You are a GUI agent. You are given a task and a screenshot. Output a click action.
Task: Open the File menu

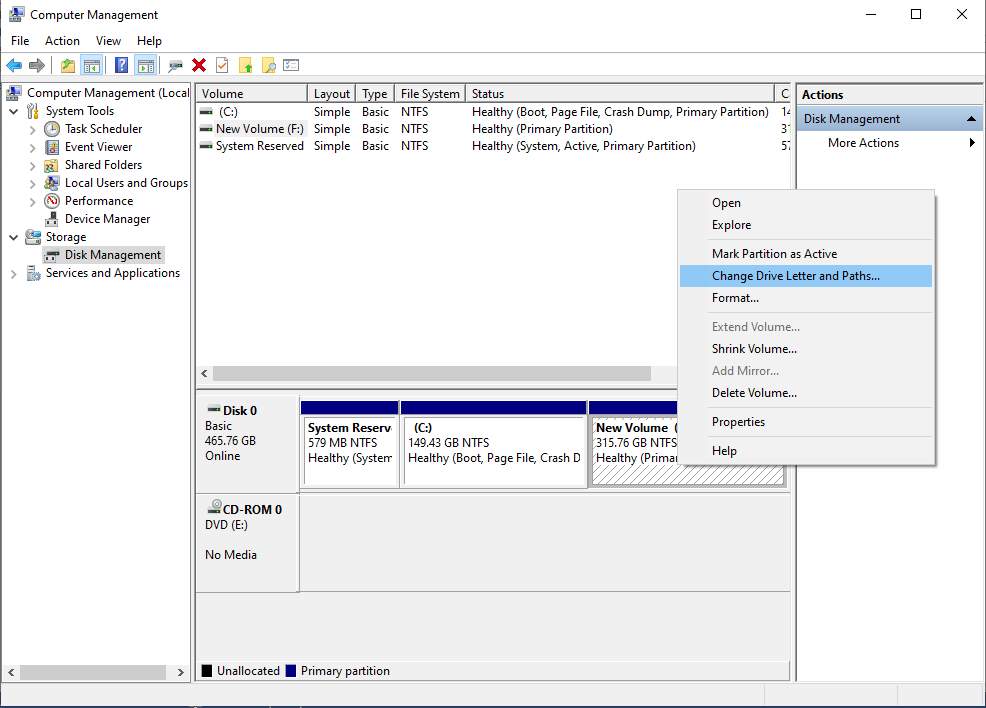click(20, 41)
